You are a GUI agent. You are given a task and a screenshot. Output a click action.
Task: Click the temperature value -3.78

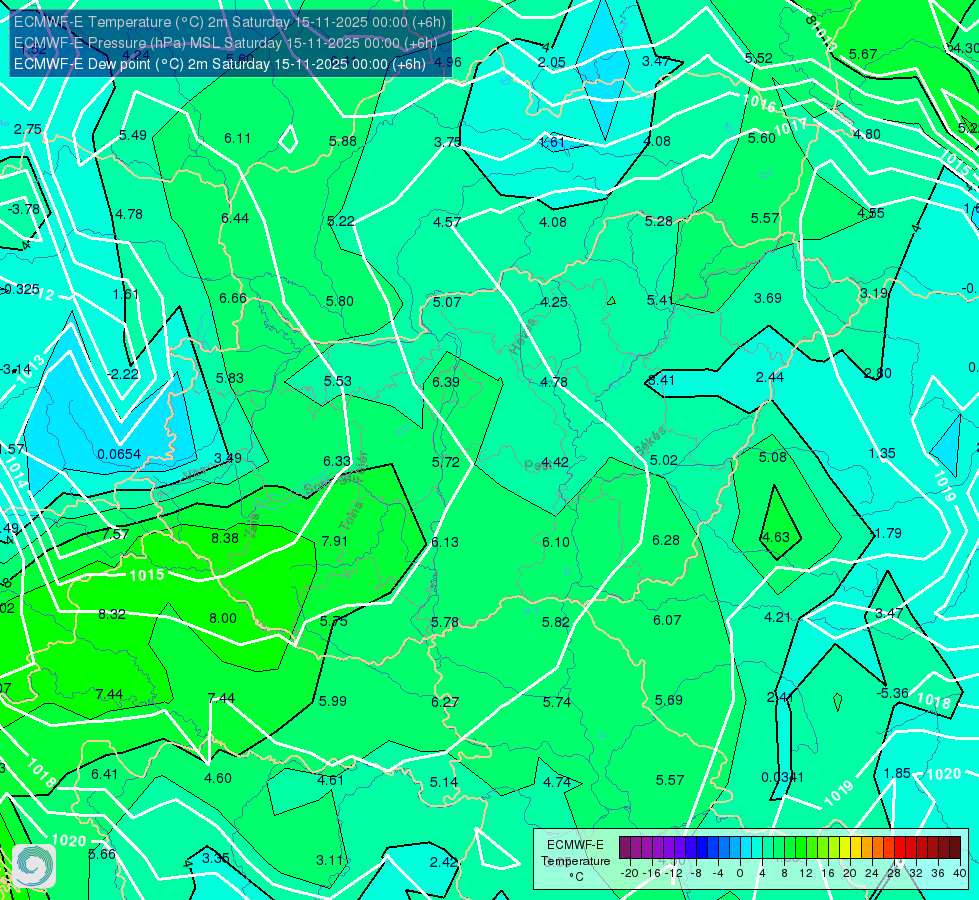pyautogui.click(x=24, y=209)
